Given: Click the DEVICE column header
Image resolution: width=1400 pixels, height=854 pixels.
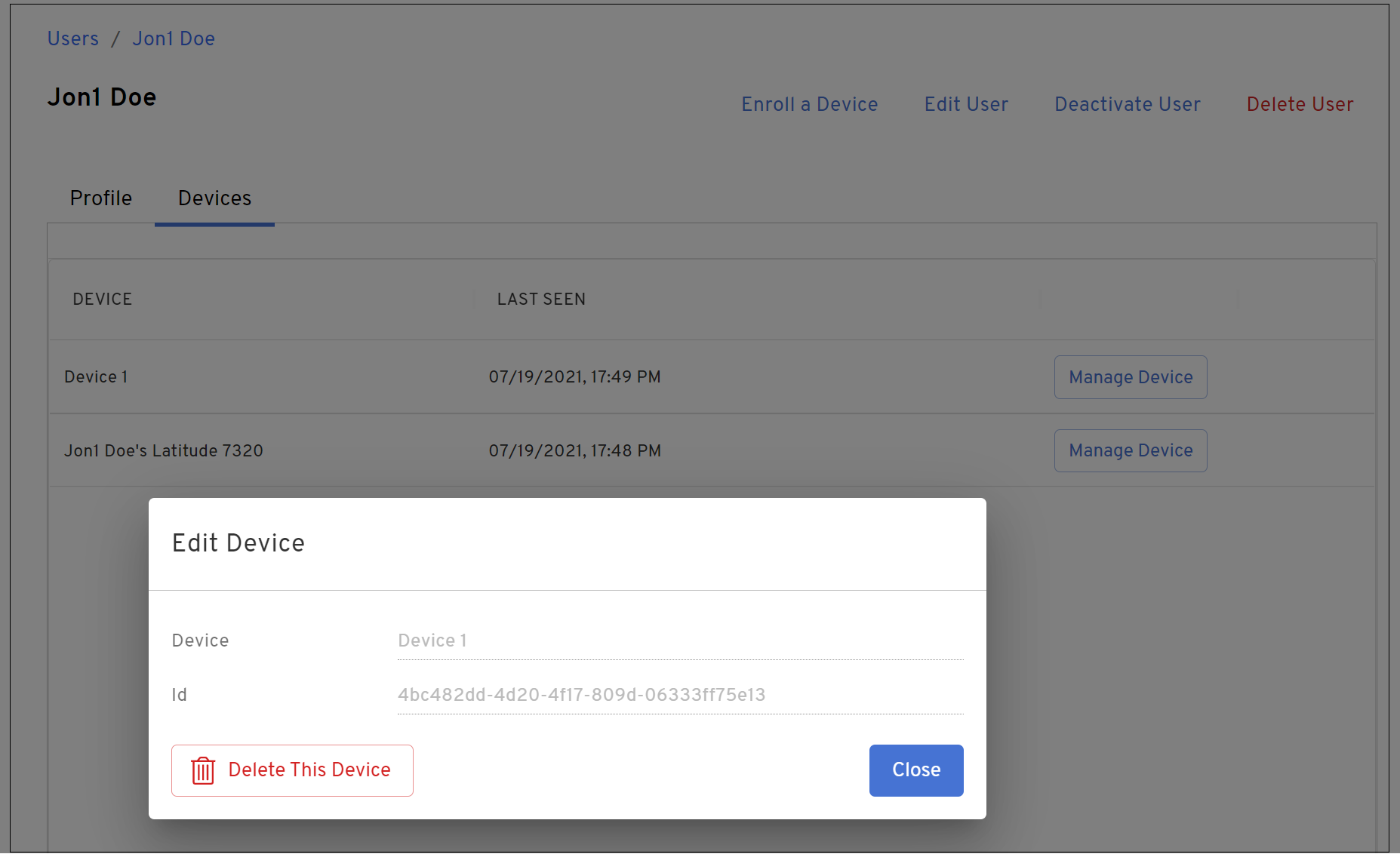Looking at the screenshot, I should point(103,300).
